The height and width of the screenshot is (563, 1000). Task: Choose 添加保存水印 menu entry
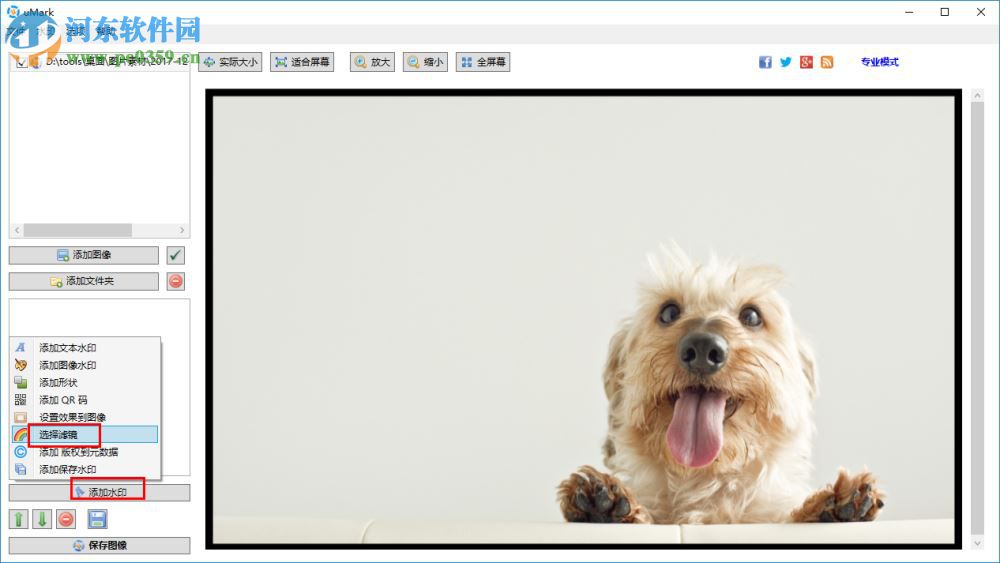(85, 469)
